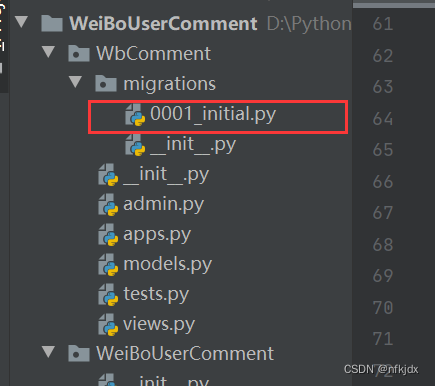435x386 pixels.
Task: Collapse the WeiBoUserComment project root arrow
Action: point(22,22)
